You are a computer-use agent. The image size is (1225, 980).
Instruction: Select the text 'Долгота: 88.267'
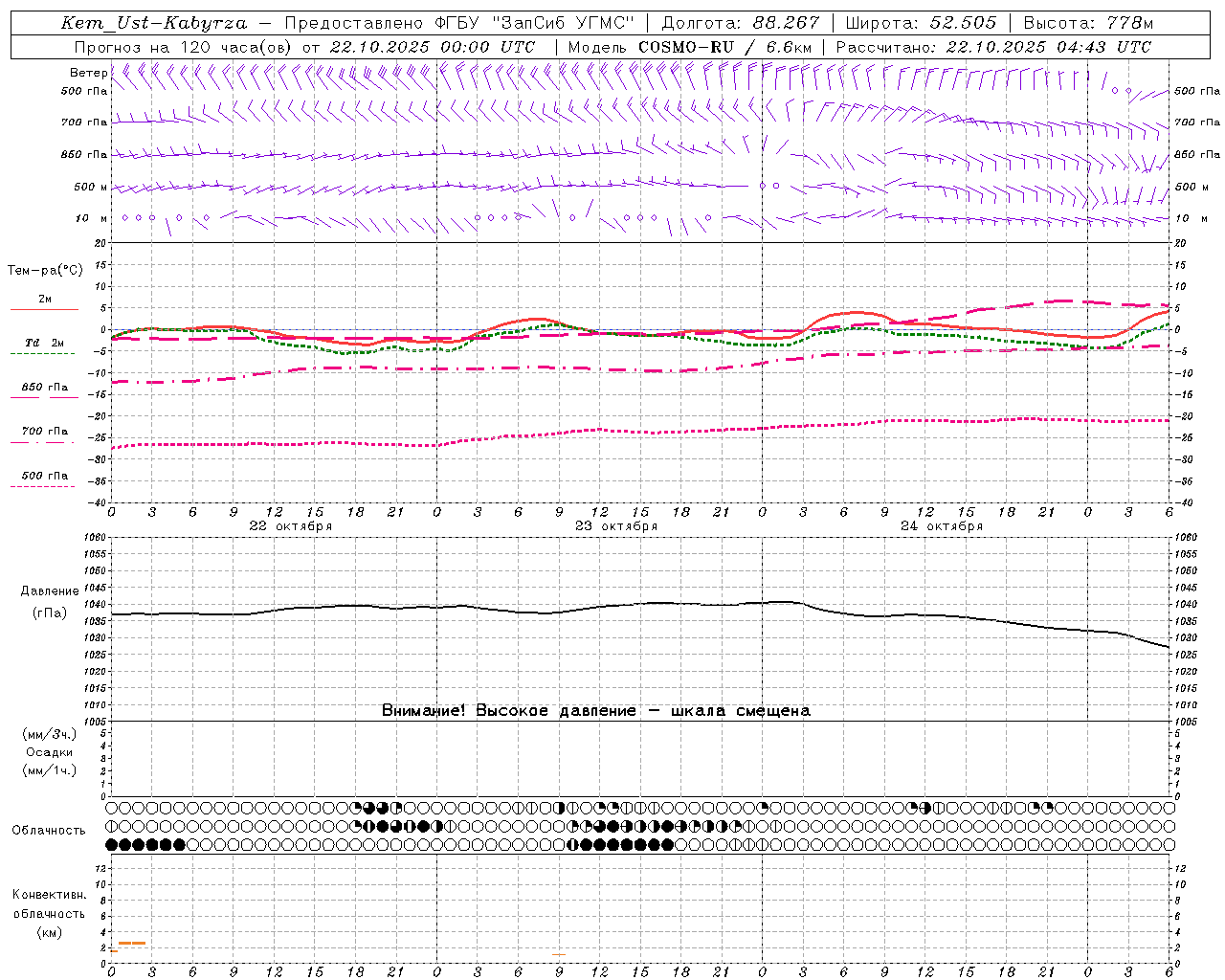click(x=741, y=23)
